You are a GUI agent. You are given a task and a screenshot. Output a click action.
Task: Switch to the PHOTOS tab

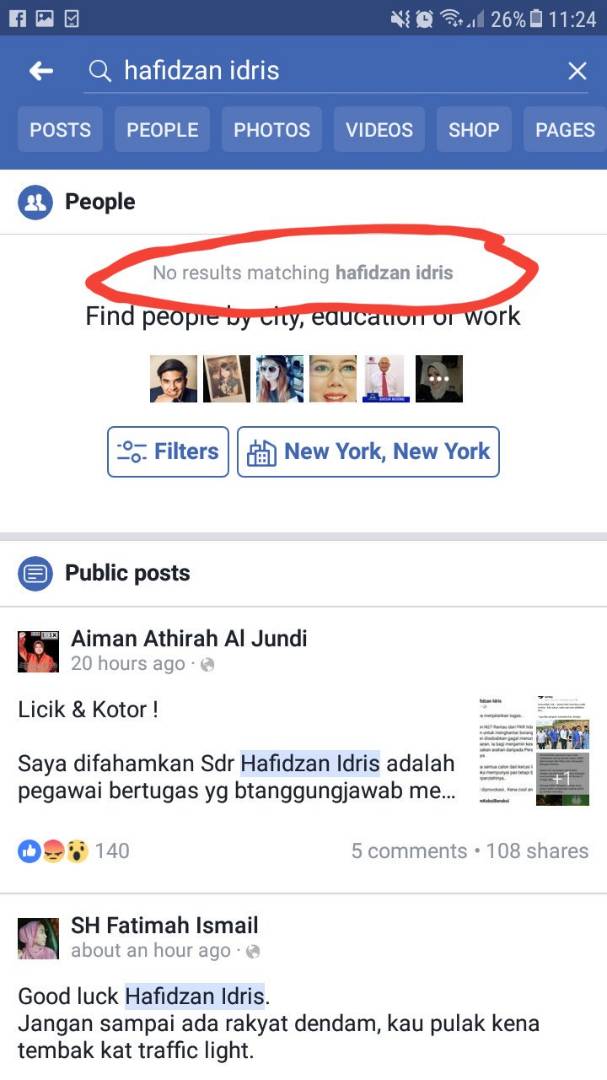(x=271, y=129)
